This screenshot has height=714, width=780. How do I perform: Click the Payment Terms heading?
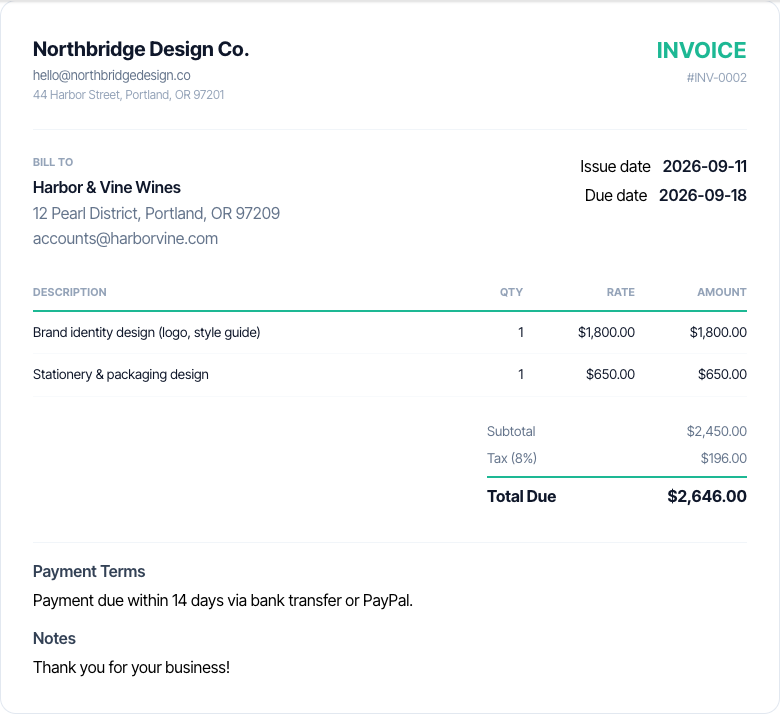pos(89,571)
